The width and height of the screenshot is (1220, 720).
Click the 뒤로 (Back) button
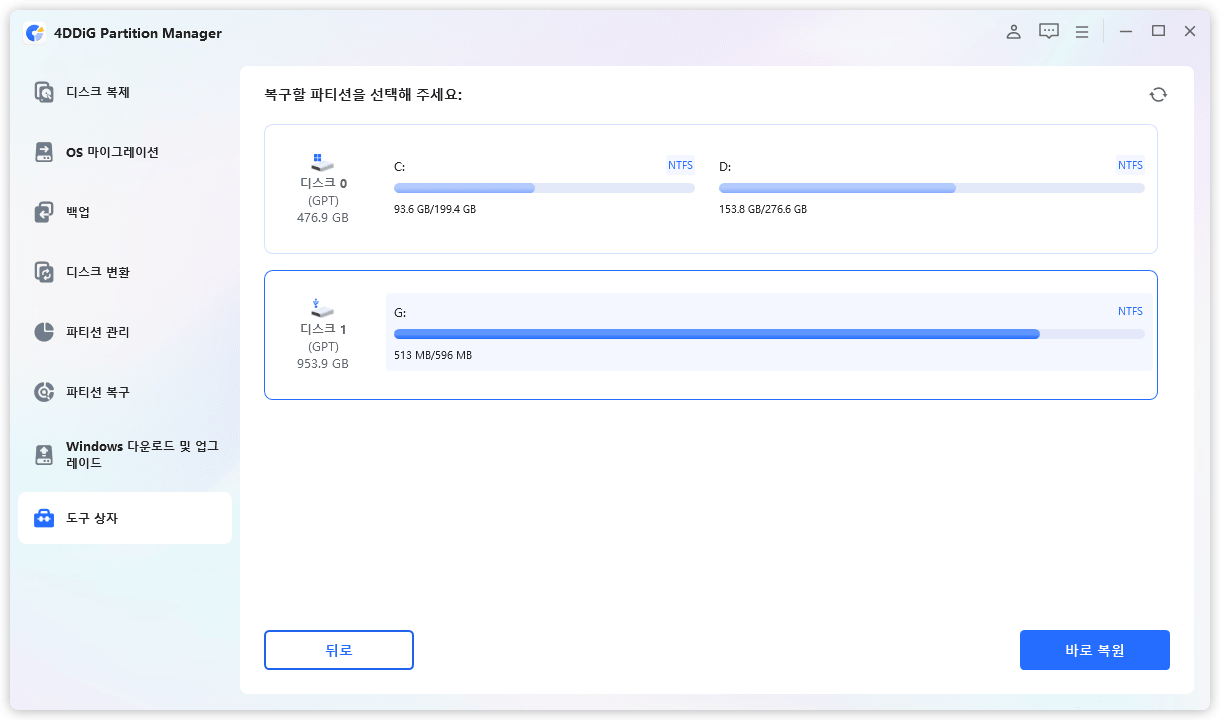click(x=338, y=650)
